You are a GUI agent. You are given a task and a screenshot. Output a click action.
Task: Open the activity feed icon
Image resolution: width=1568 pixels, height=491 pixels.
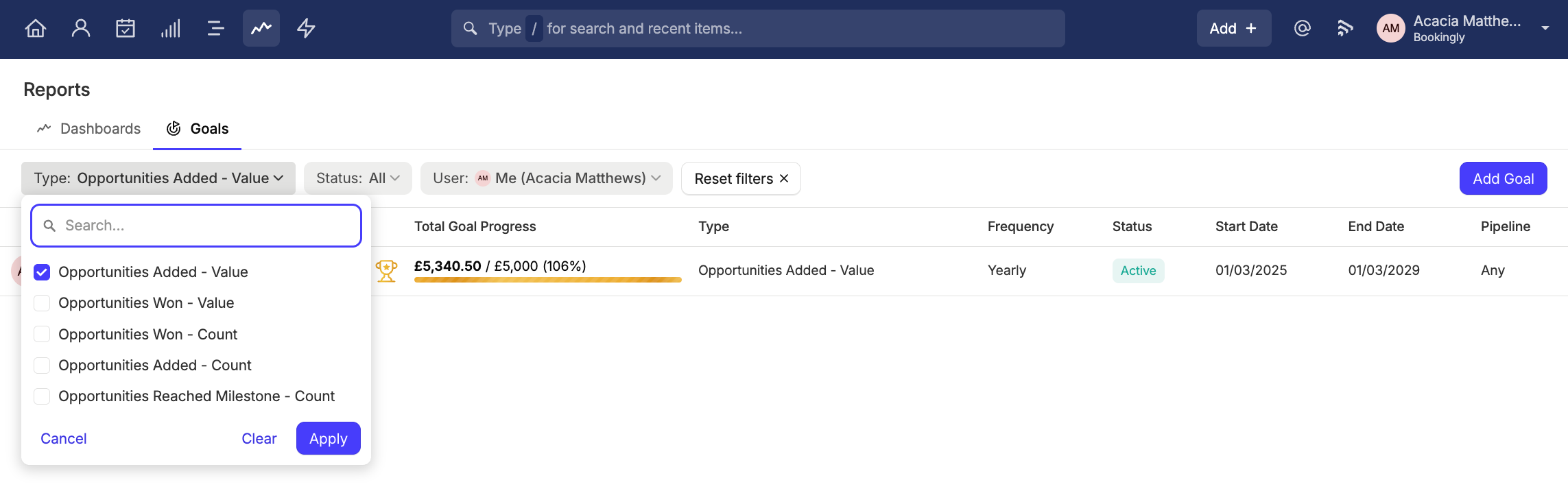pyautogui.click(x=1345, y=28)
